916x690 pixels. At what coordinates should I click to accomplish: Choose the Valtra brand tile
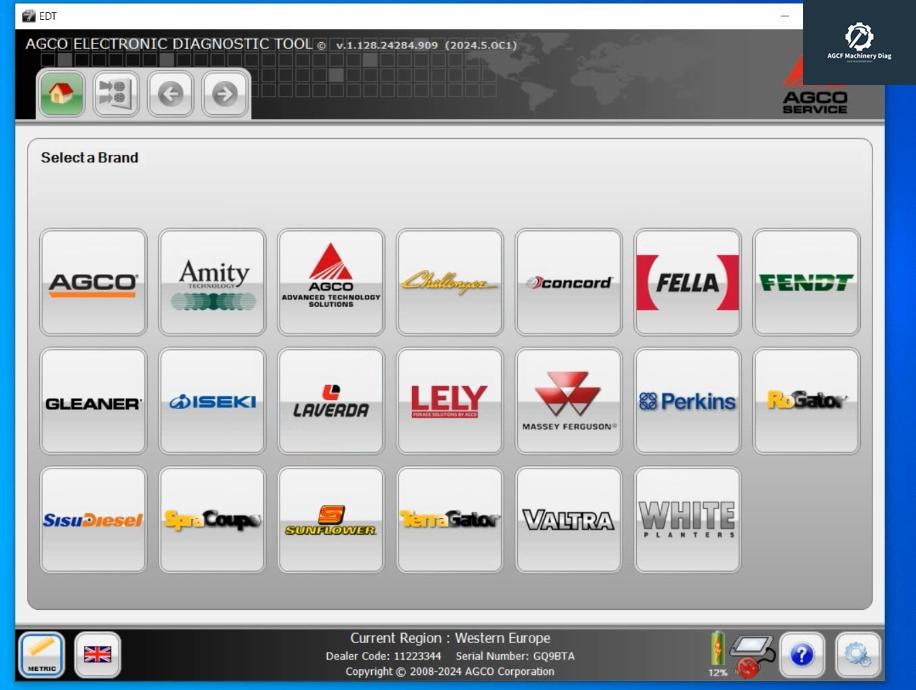click(569, 520)
